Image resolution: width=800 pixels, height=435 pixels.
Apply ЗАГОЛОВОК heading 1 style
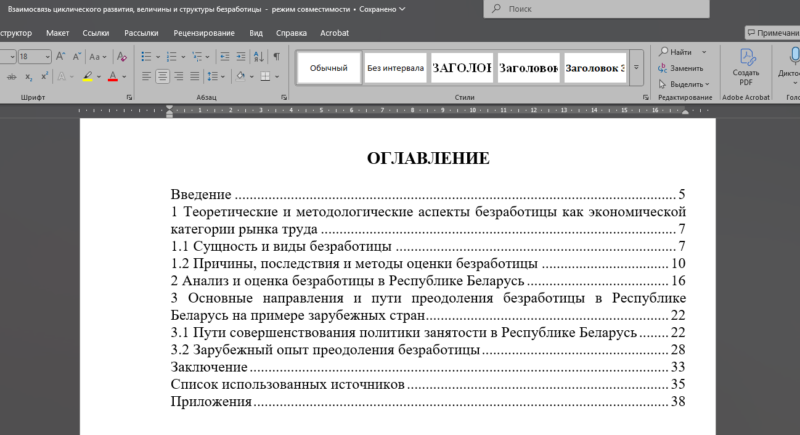coord(462,68)
